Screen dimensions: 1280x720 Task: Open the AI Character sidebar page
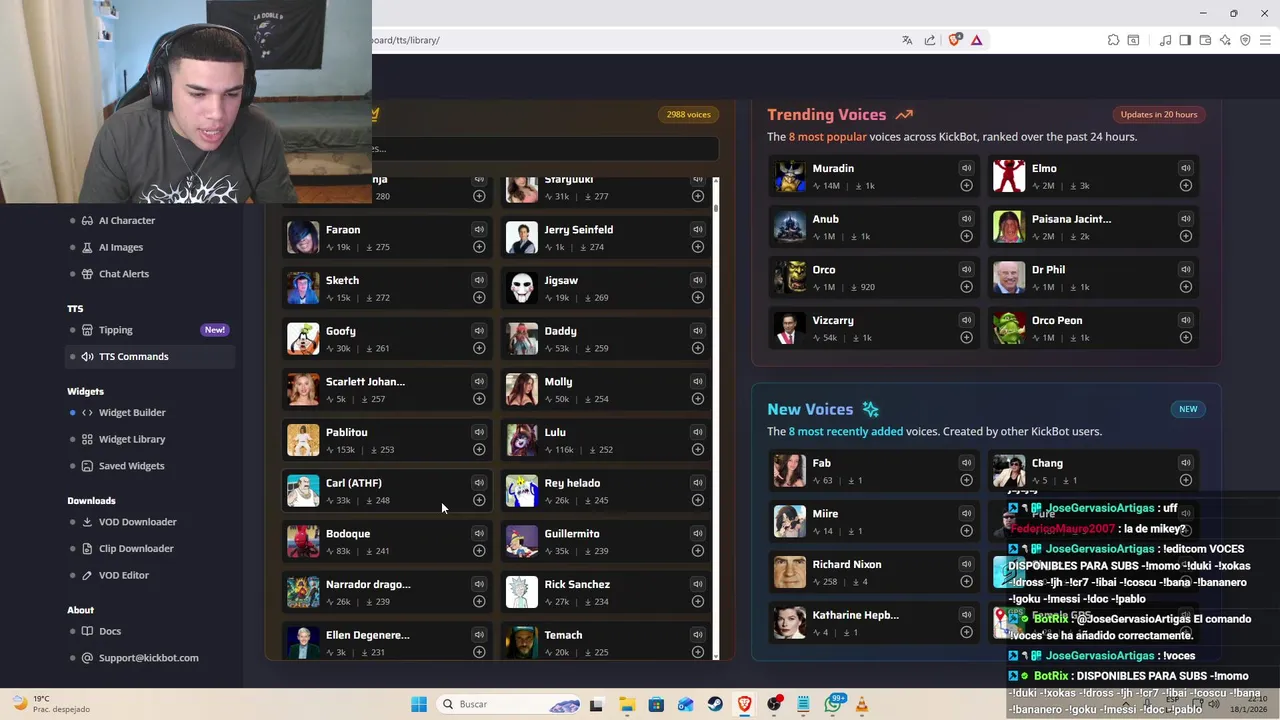127,220
